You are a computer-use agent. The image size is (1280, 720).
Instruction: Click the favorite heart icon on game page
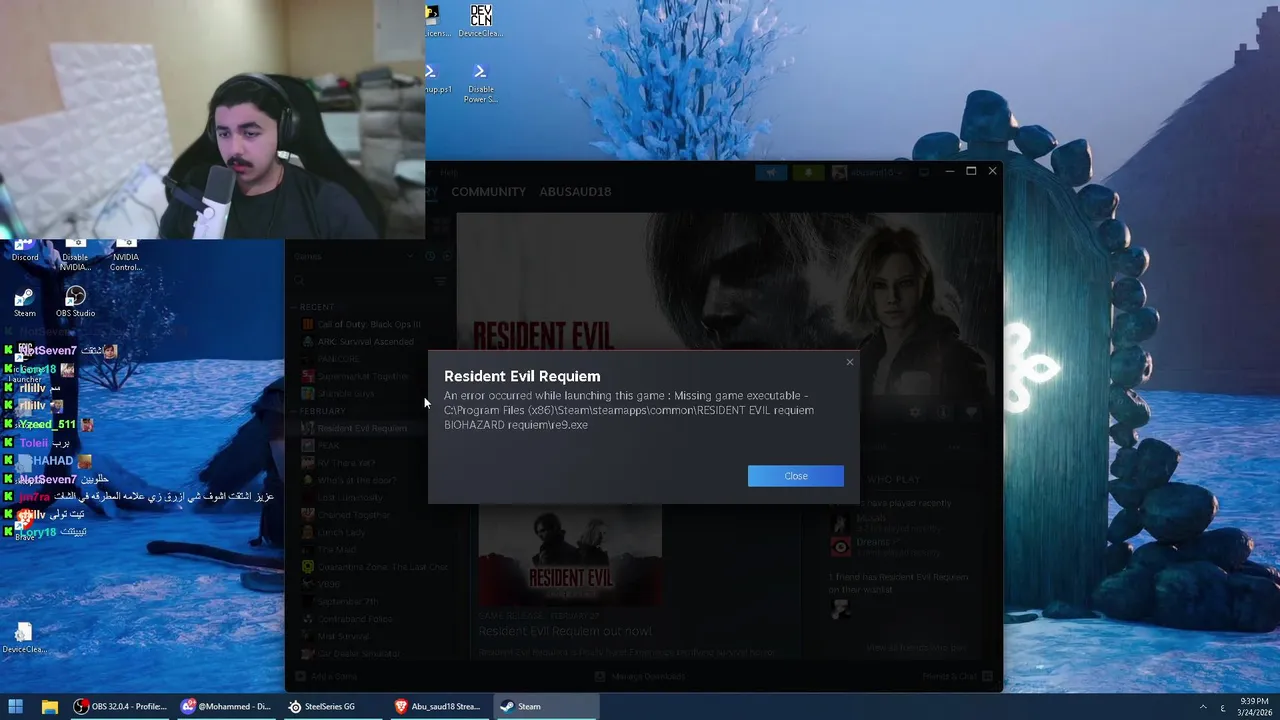point(970,412)
